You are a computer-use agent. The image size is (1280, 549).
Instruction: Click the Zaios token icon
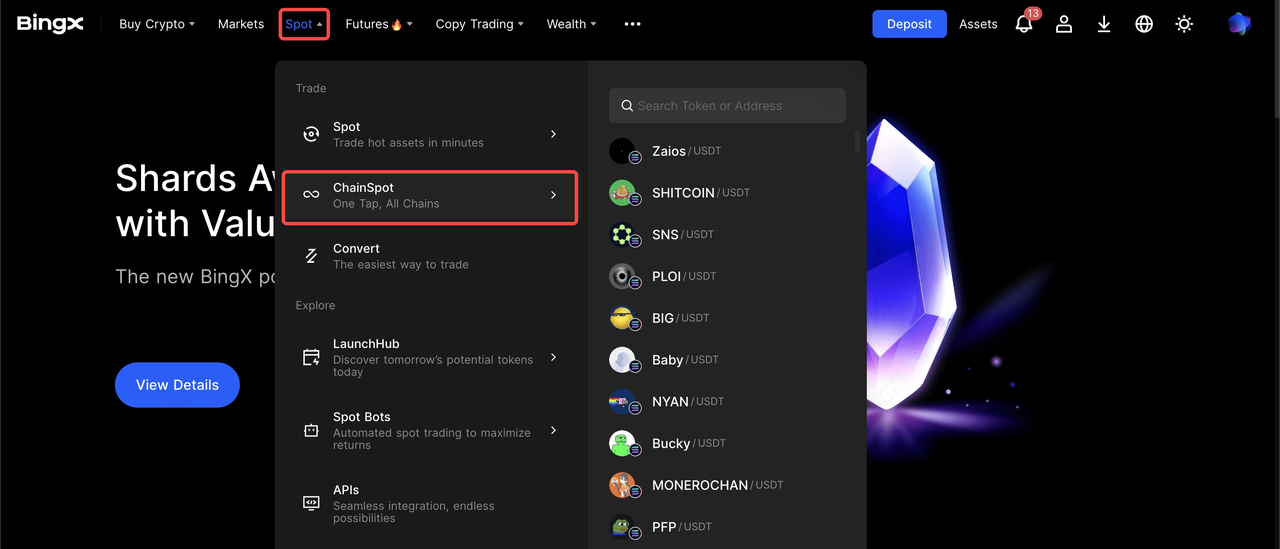click(x=623, y=151)
